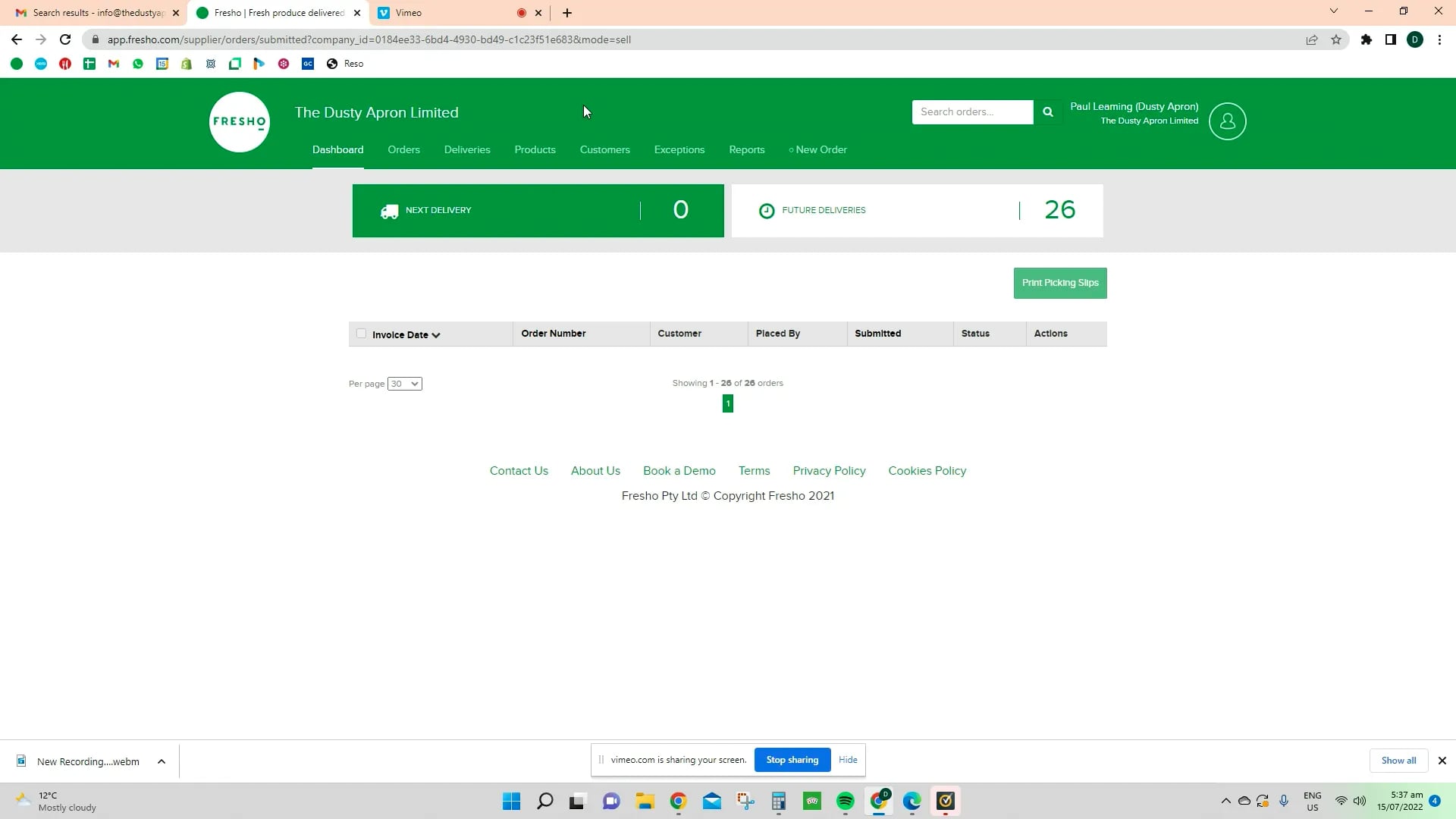Open the Shopify bookmark

(187, 64)
